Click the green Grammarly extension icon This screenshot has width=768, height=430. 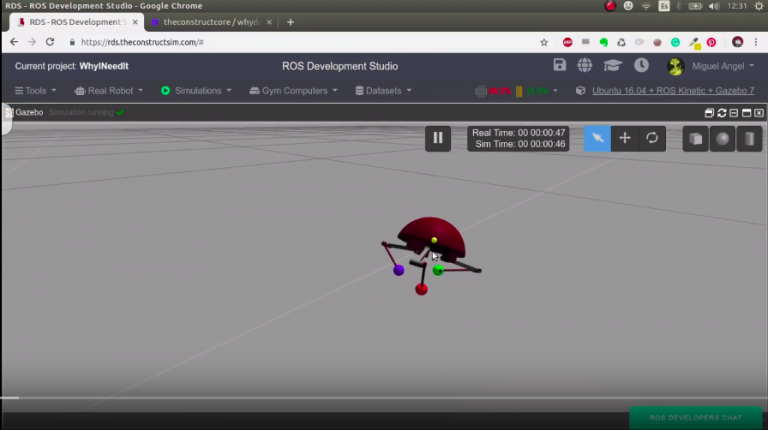pyautogui.click(x=675, y=43)
